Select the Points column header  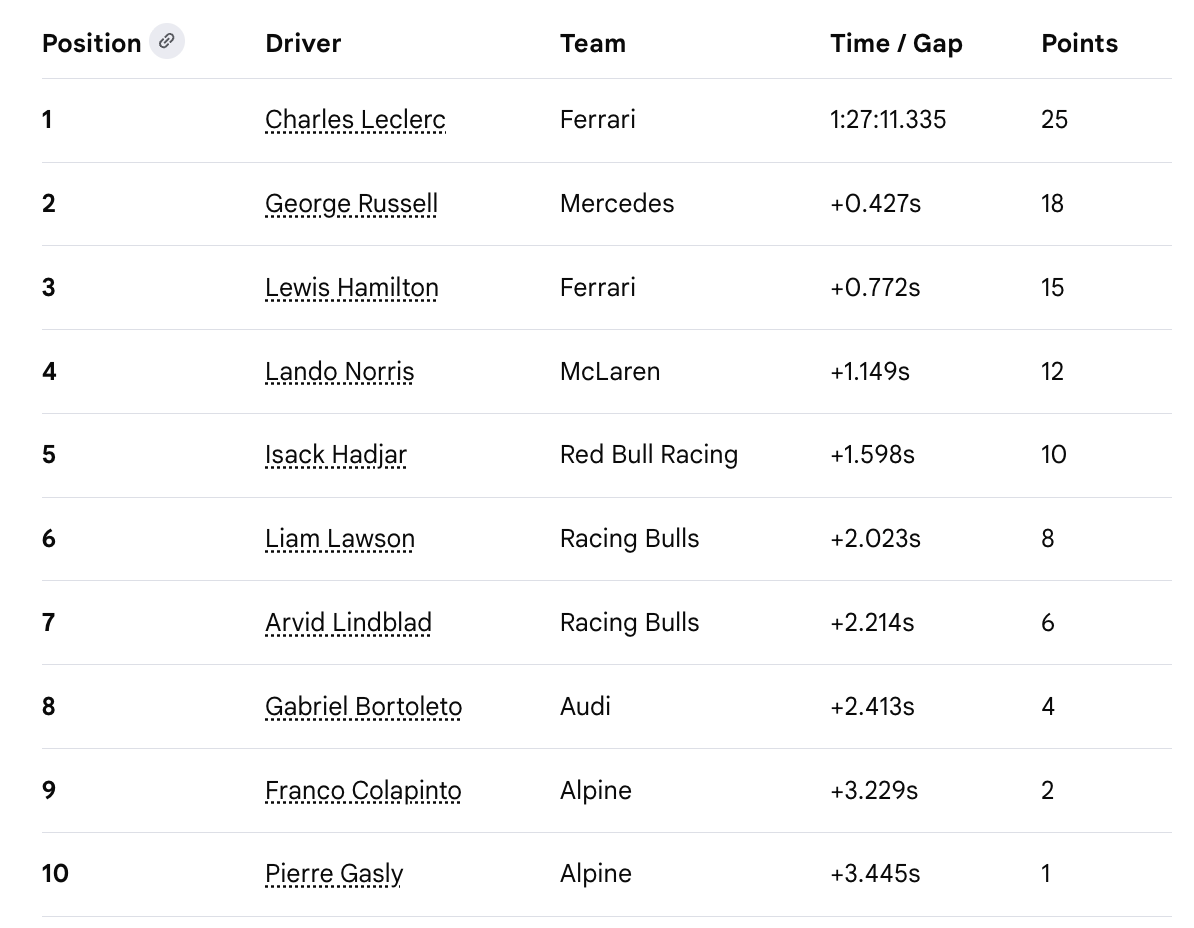point(1079,43)
